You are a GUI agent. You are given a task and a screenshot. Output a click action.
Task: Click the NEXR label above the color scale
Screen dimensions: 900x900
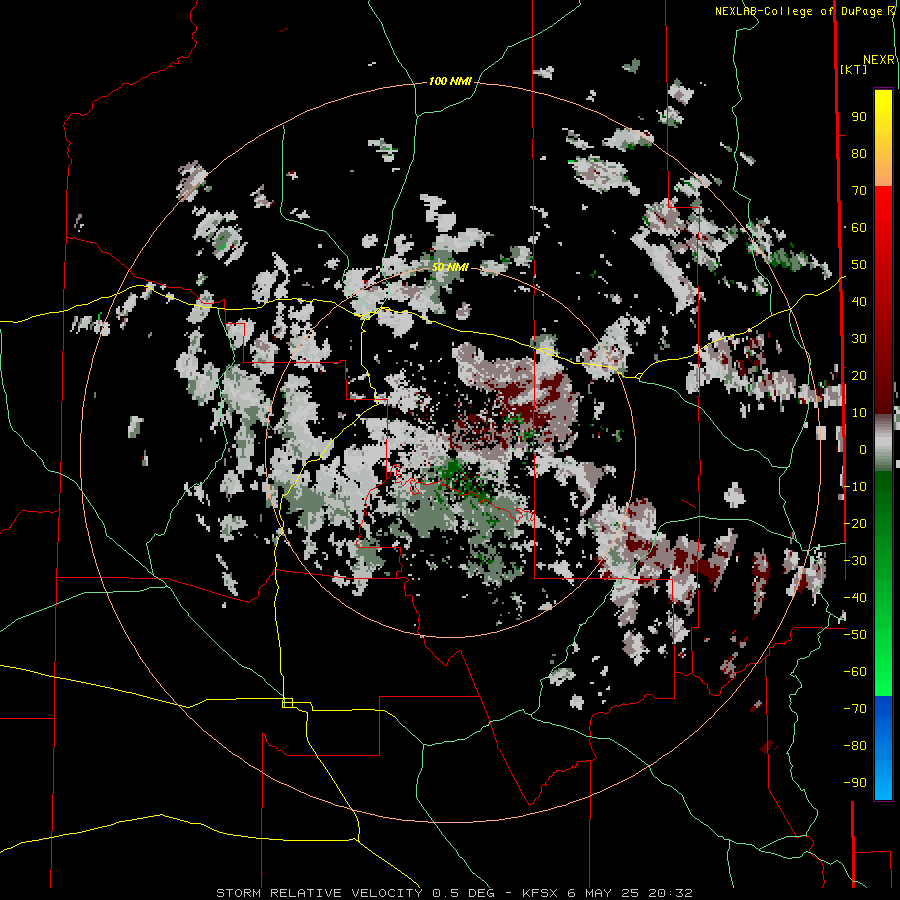point(879,60)
